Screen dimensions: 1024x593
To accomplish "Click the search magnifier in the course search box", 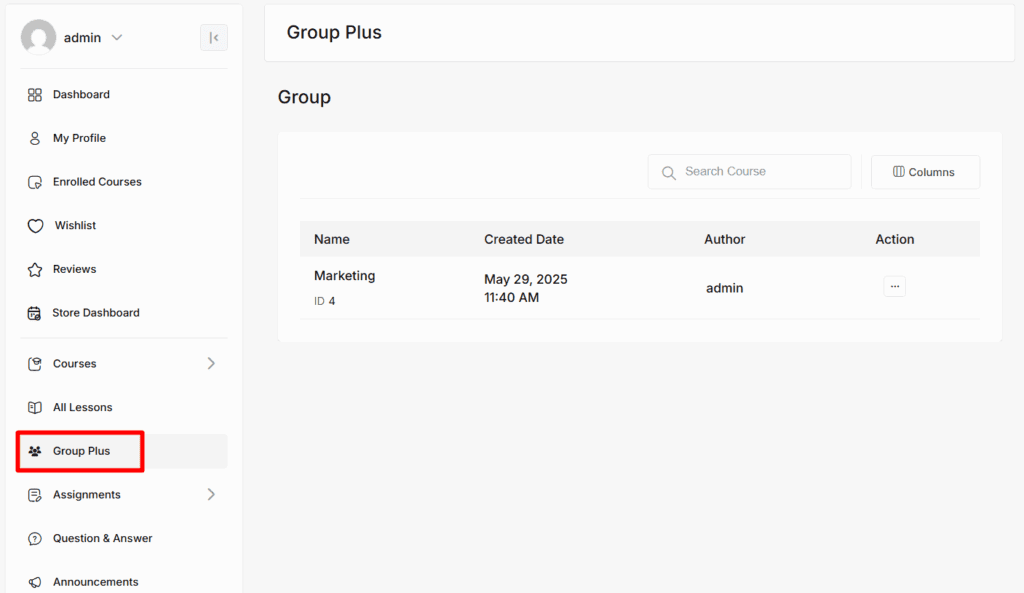I will pos(668,172).
